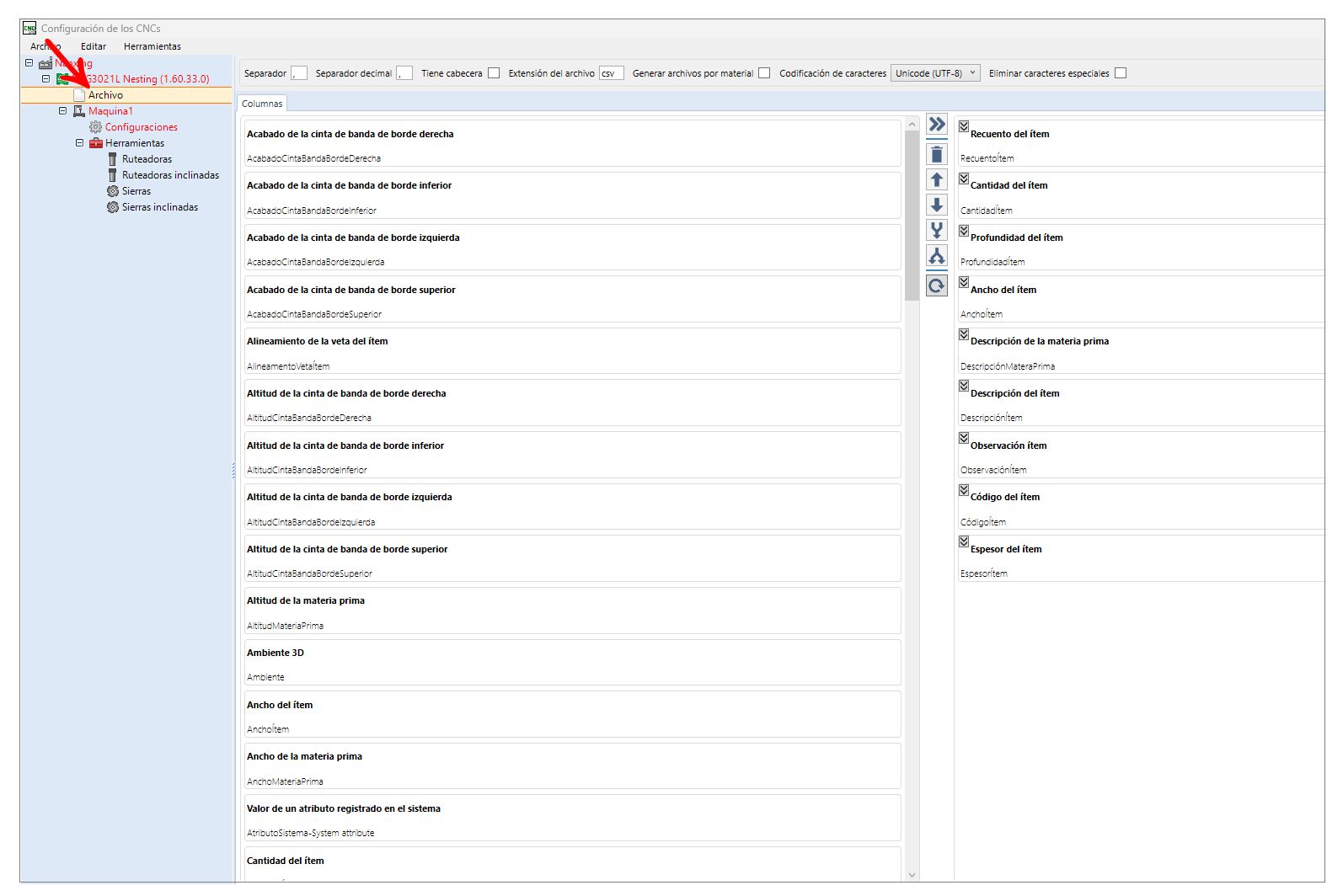Toggle Eliminar caracteres especiales checkbox
The height and width of the screenshot is (896, 1343).
(x=1121, y=73)
